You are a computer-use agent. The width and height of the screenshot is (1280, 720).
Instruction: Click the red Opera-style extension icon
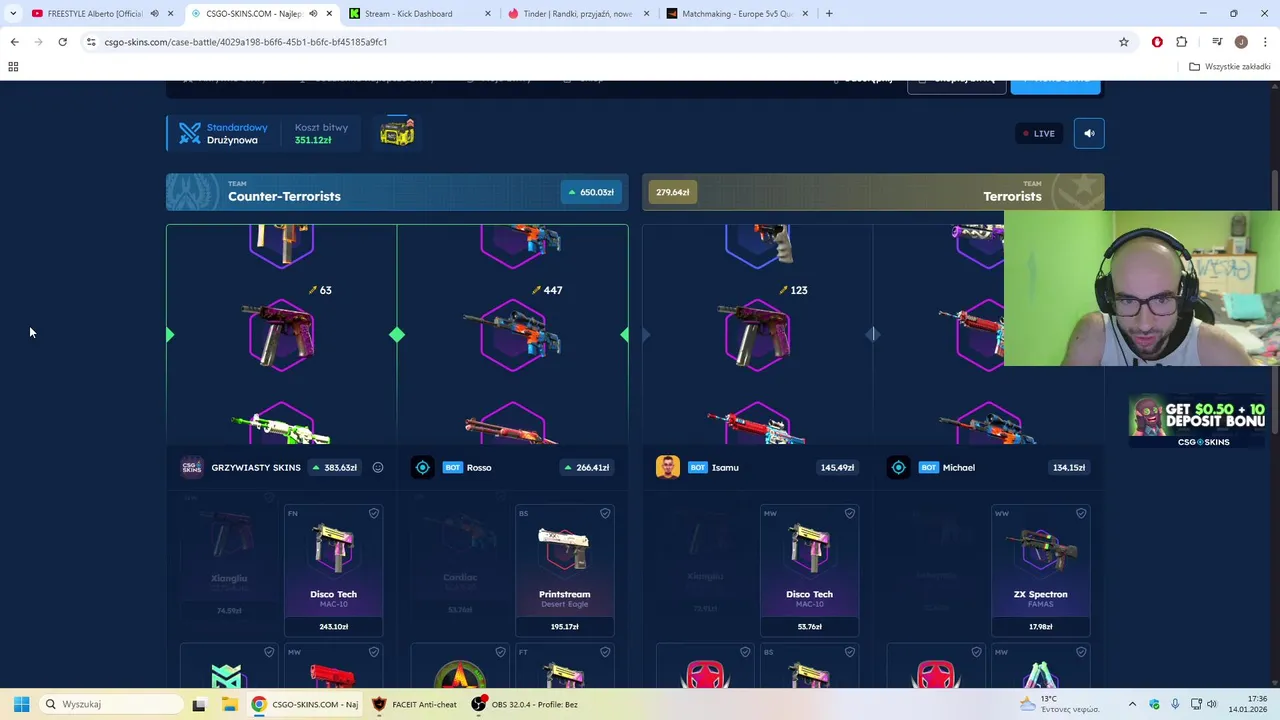[1157, 42]
